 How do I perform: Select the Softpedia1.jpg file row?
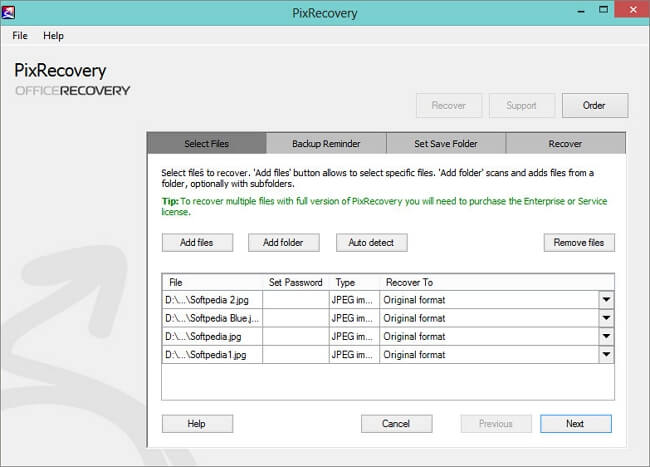coord(211,354)
